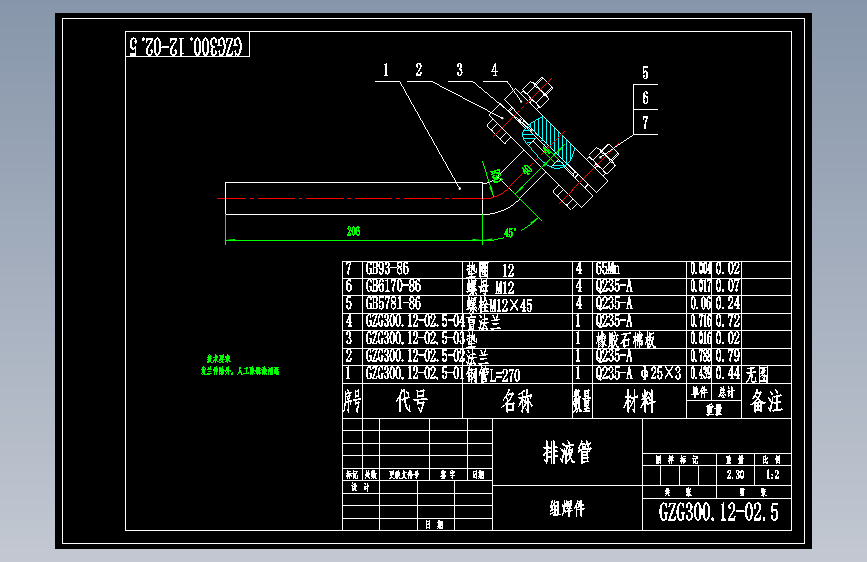The width and height of the screenshot is (867, 562).
Task: Click the 设计 label in the revision block
Action: click(x=360, y=487)
